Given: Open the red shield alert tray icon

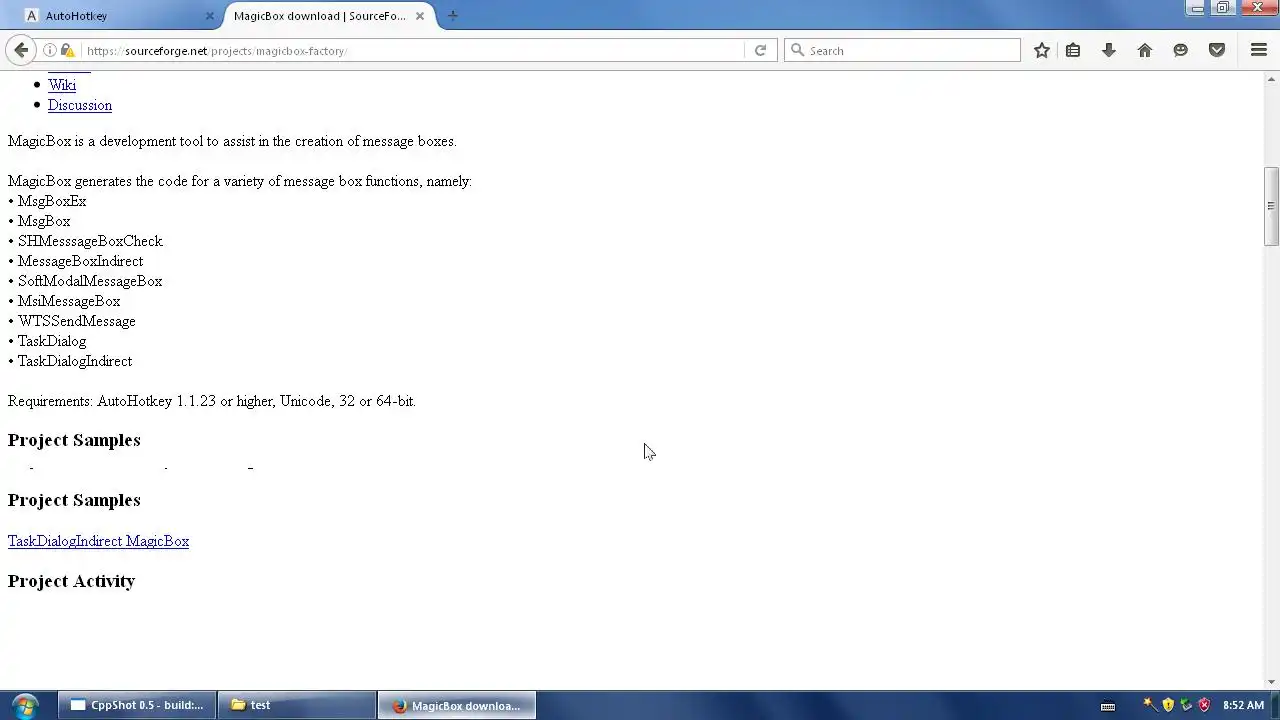Looking at the screenshot, I should pos(1204,705).
